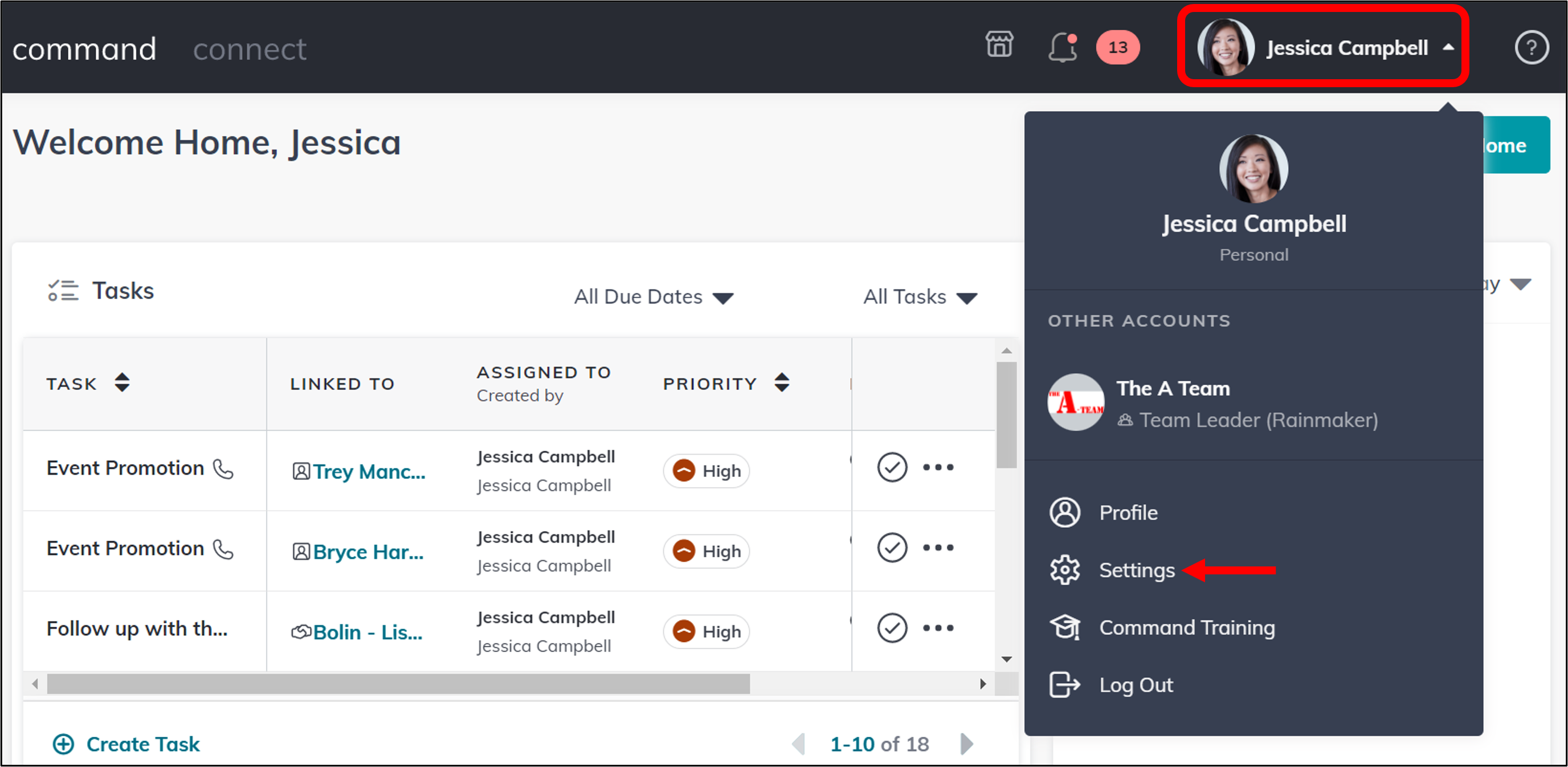Image resolution: width=1568 pixels, height=767 pixels.
Task: Open more options for Trey Manc... task
Action: [938, 467]
